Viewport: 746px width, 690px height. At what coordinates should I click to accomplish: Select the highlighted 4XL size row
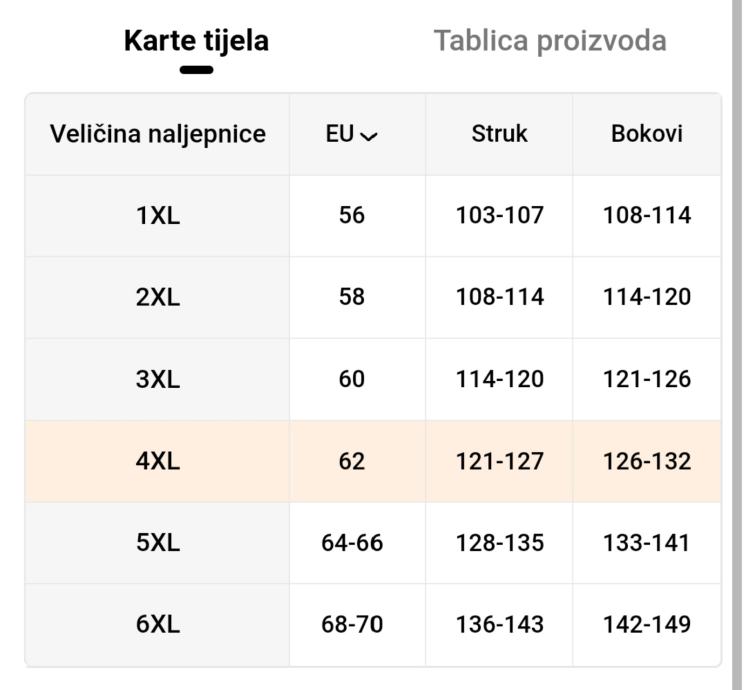click(x=158, y=461)
